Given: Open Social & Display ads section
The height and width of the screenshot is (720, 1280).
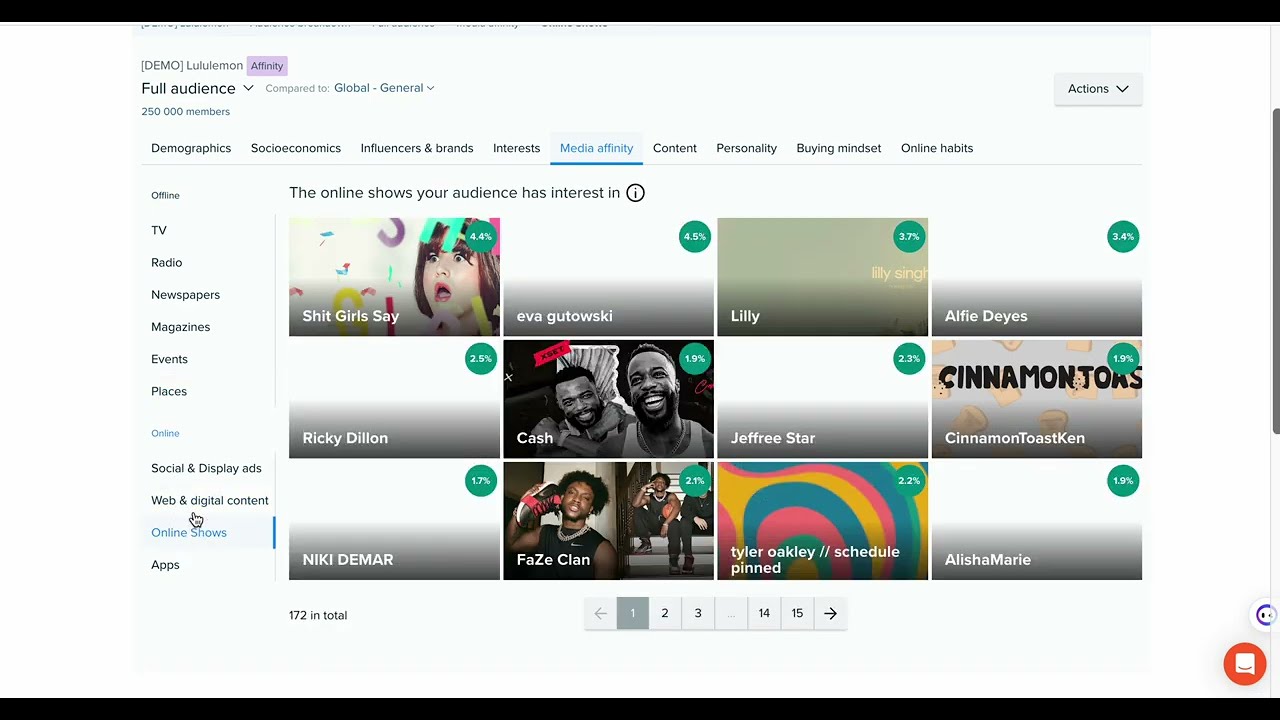Looking at the screenshot, I should [x=206, y=468].
